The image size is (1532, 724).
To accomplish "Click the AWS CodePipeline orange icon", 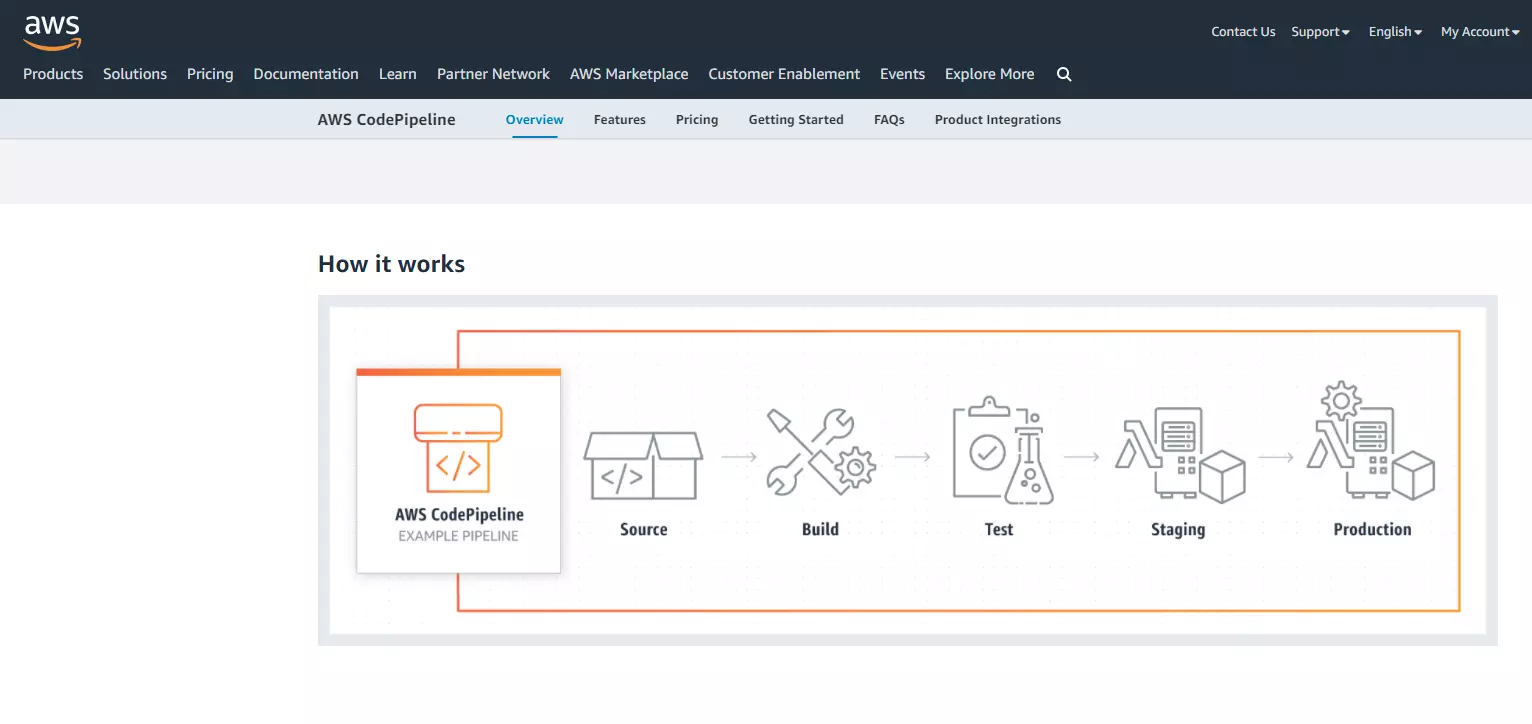I will [458, 447].
